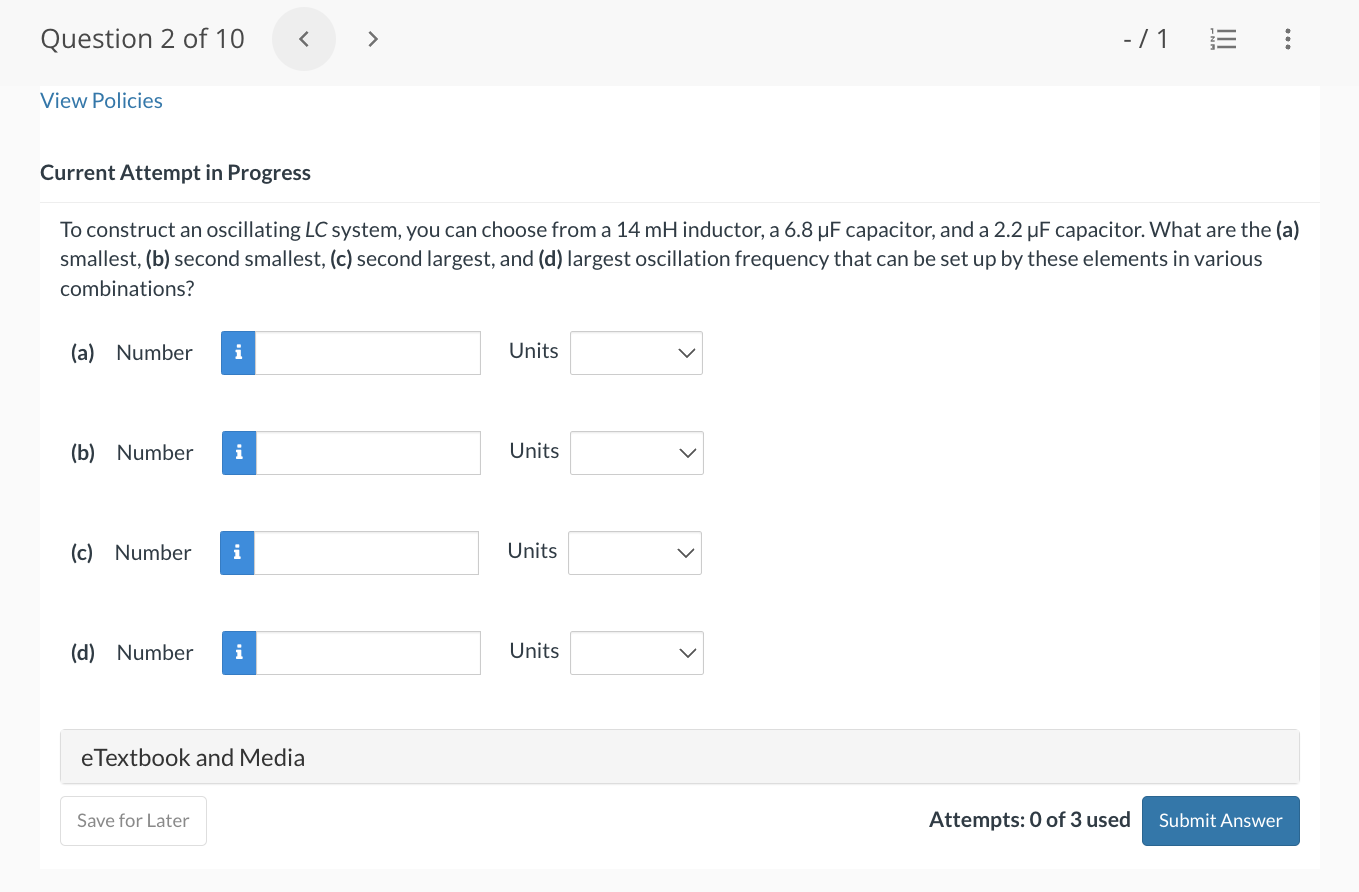Open the question list icon
Viewport: 1359px width, 892px height.
pos(1223,40)
